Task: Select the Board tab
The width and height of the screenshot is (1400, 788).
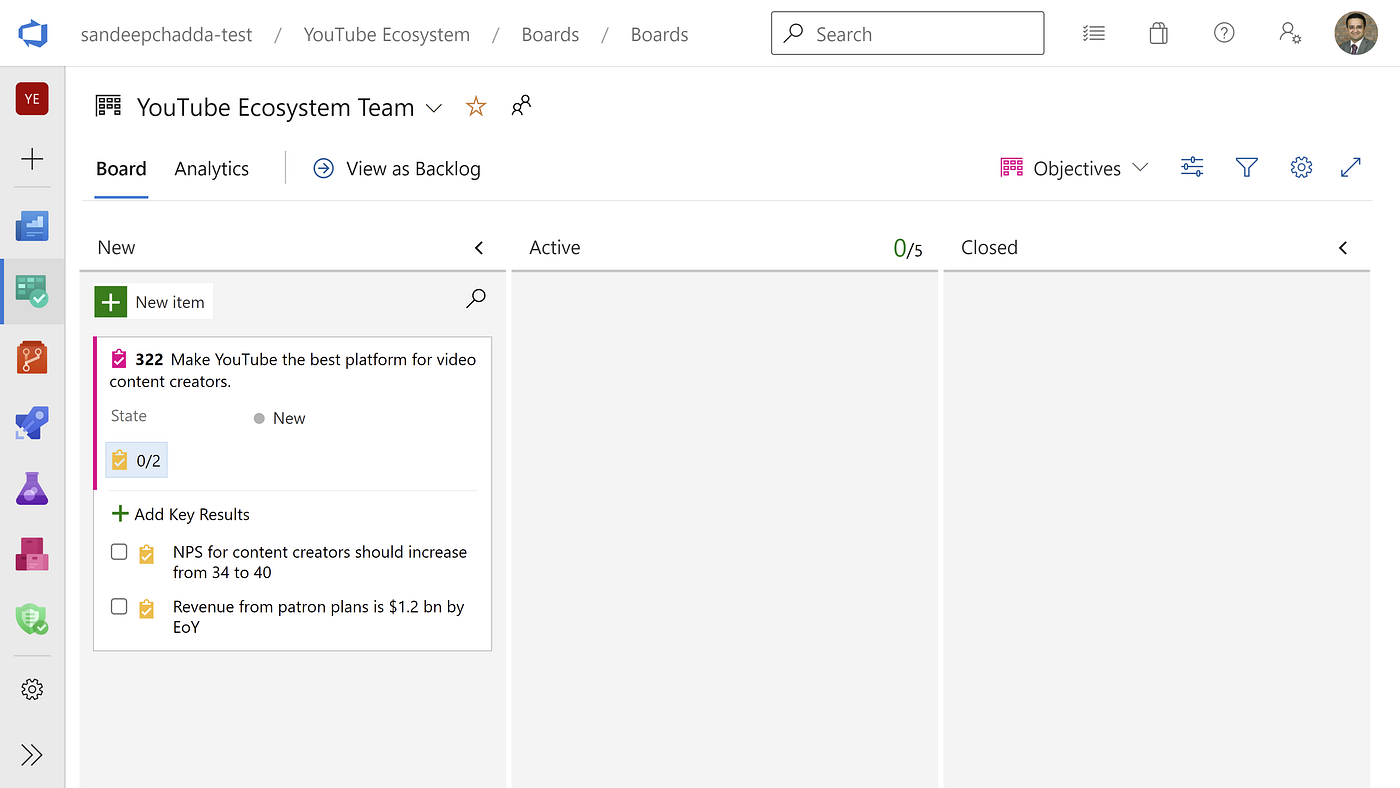Action: (121, 169)
